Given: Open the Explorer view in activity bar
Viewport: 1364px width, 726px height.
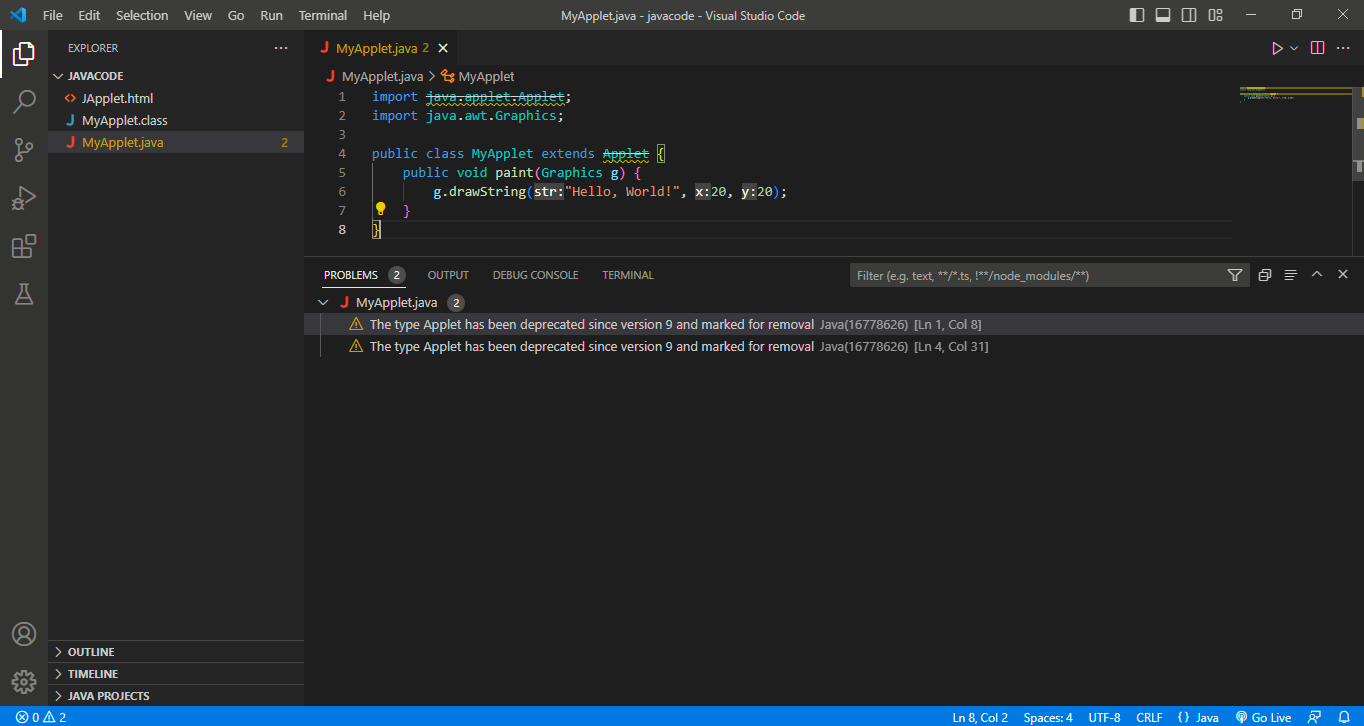Looking at the screenshot, I should (24, 54).
